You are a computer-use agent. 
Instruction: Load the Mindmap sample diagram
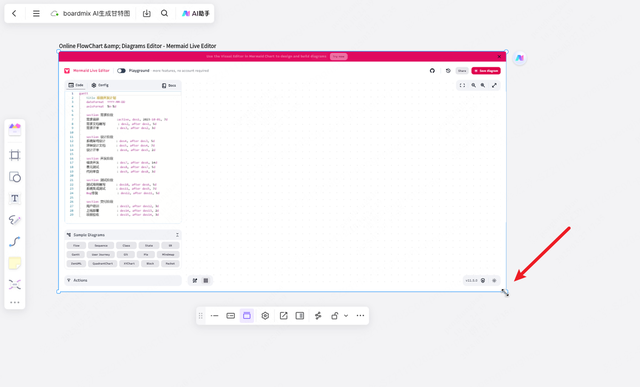[x=168, y=254]
